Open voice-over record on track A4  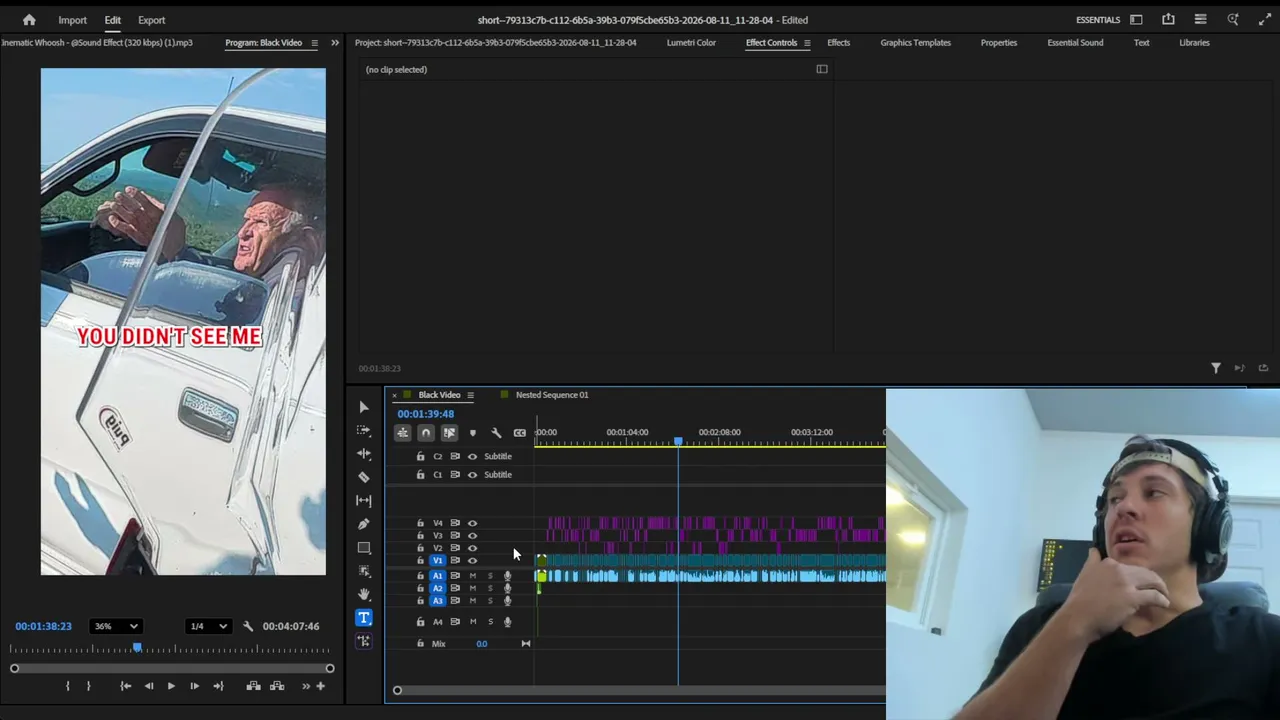tap(507, 622)
